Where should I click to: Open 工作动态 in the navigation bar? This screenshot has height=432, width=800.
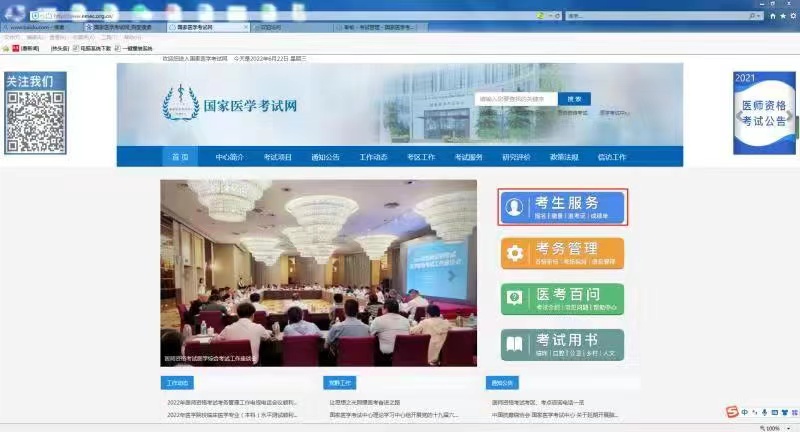pos(373,157)
